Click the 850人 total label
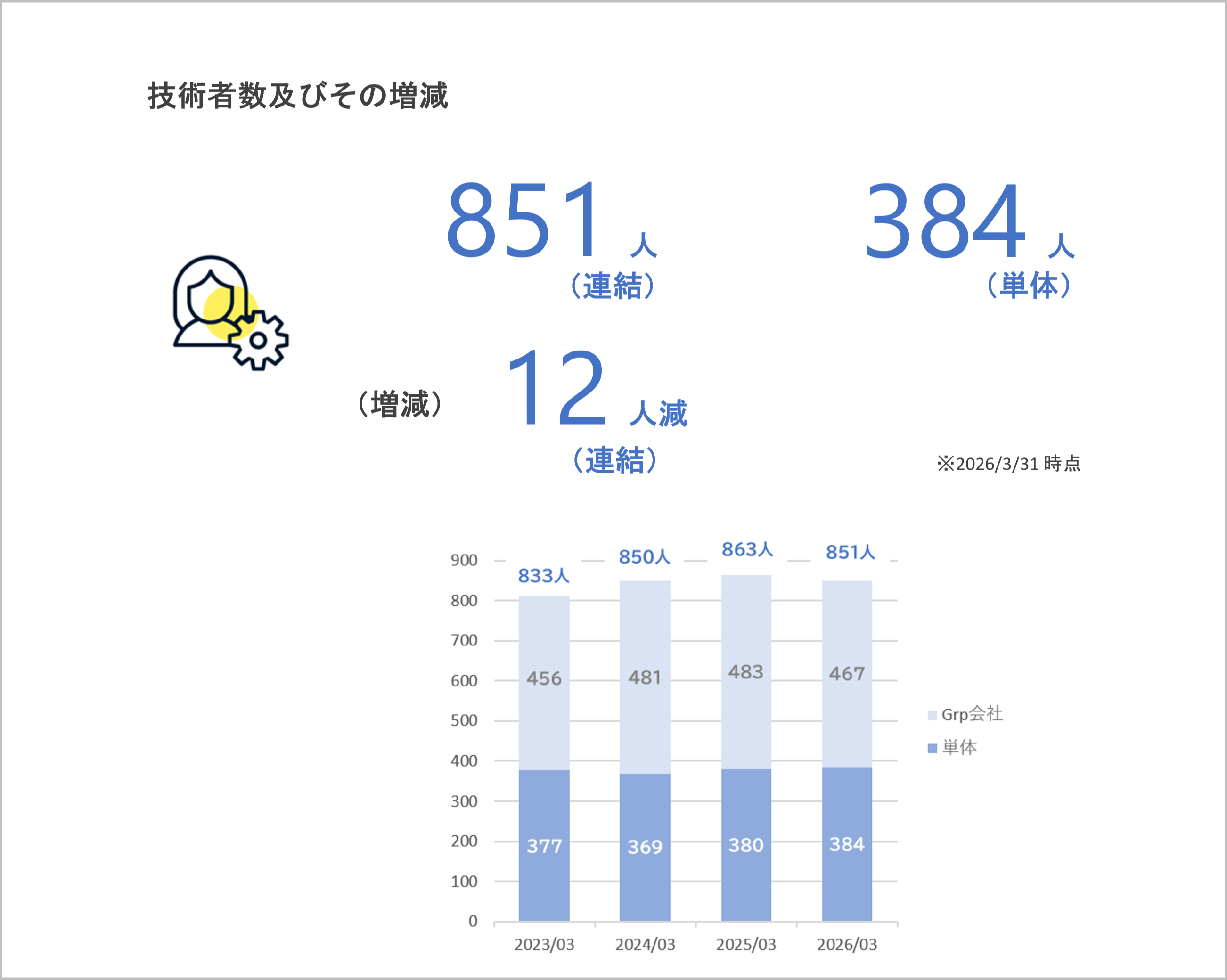The width and height of the screenshot is (1227, 980). pyautogui.click(x=644, y=556)
